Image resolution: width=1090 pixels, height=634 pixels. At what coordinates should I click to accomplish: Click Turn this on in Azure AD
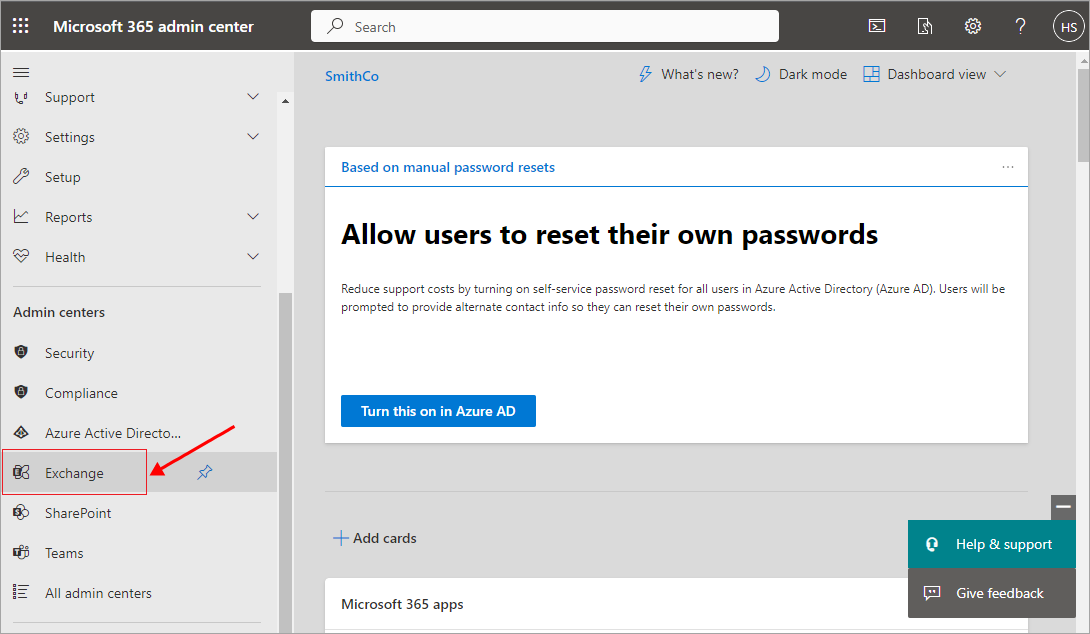coord(438,411)
